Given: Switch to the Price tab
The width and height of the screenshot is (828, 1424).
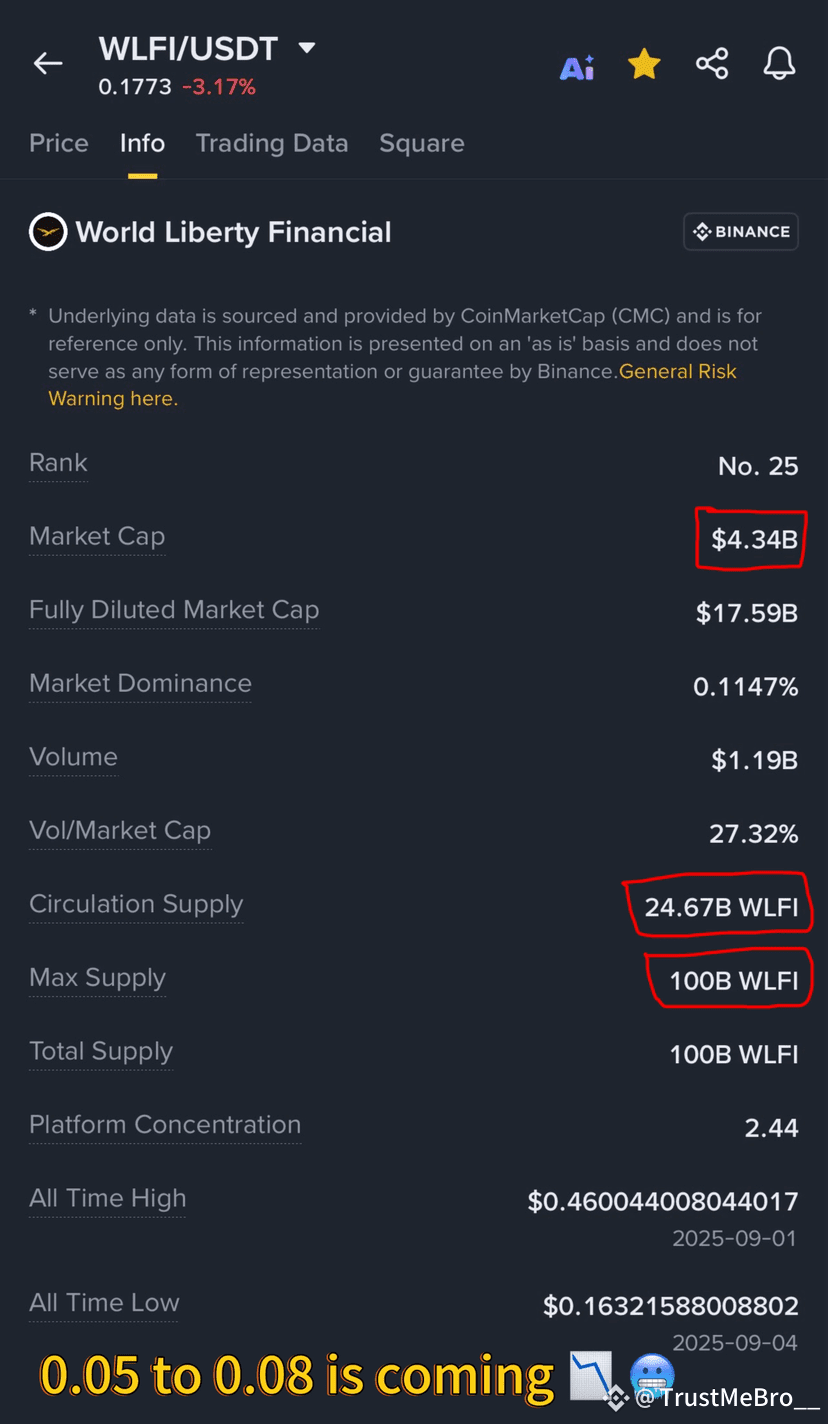Looking at the screenshot, I should pyautogui.click(x=59, y=143).
